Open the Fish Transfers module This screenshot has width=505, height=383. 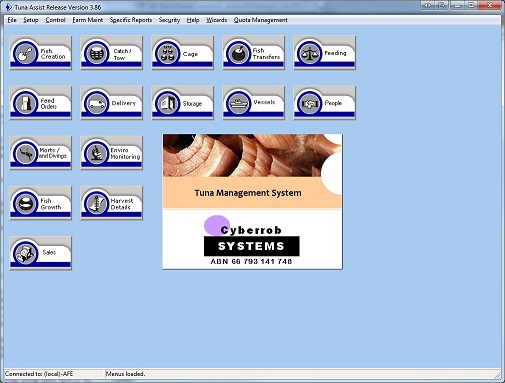click(254, 53)
